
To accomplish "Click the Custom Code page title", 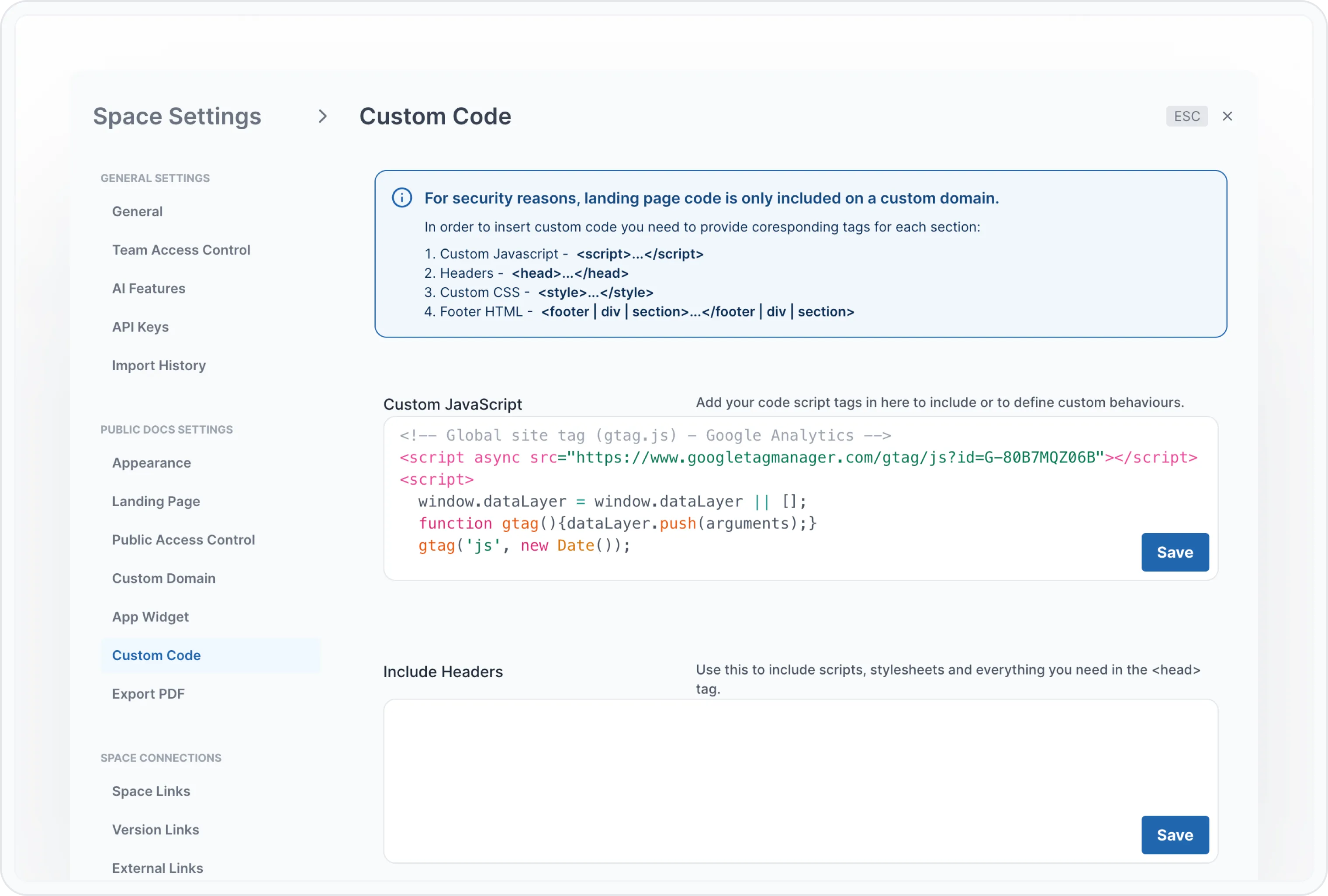I will pos(435,117).
